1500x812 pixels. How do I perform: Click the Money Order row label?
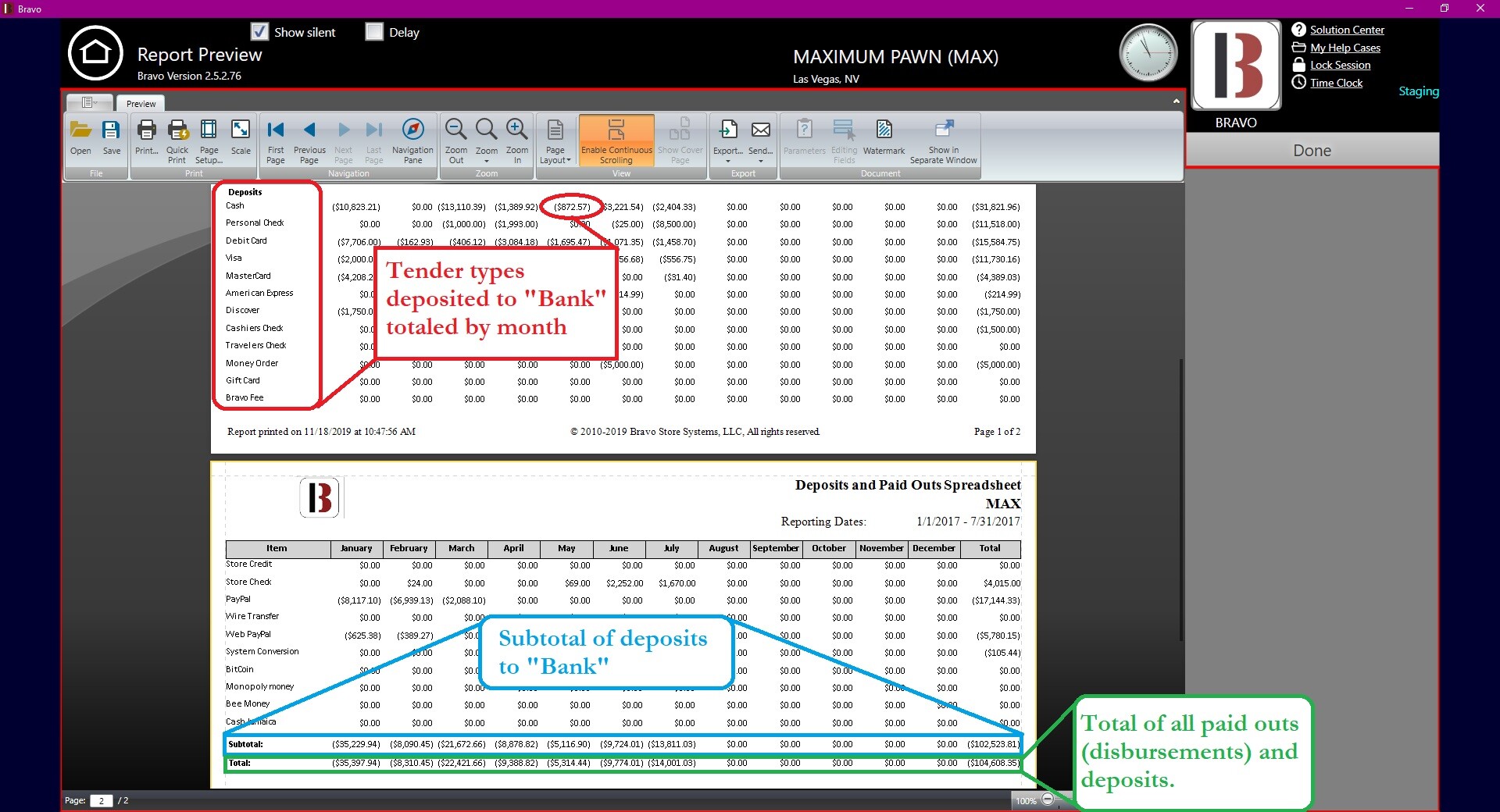click(252, 363)
